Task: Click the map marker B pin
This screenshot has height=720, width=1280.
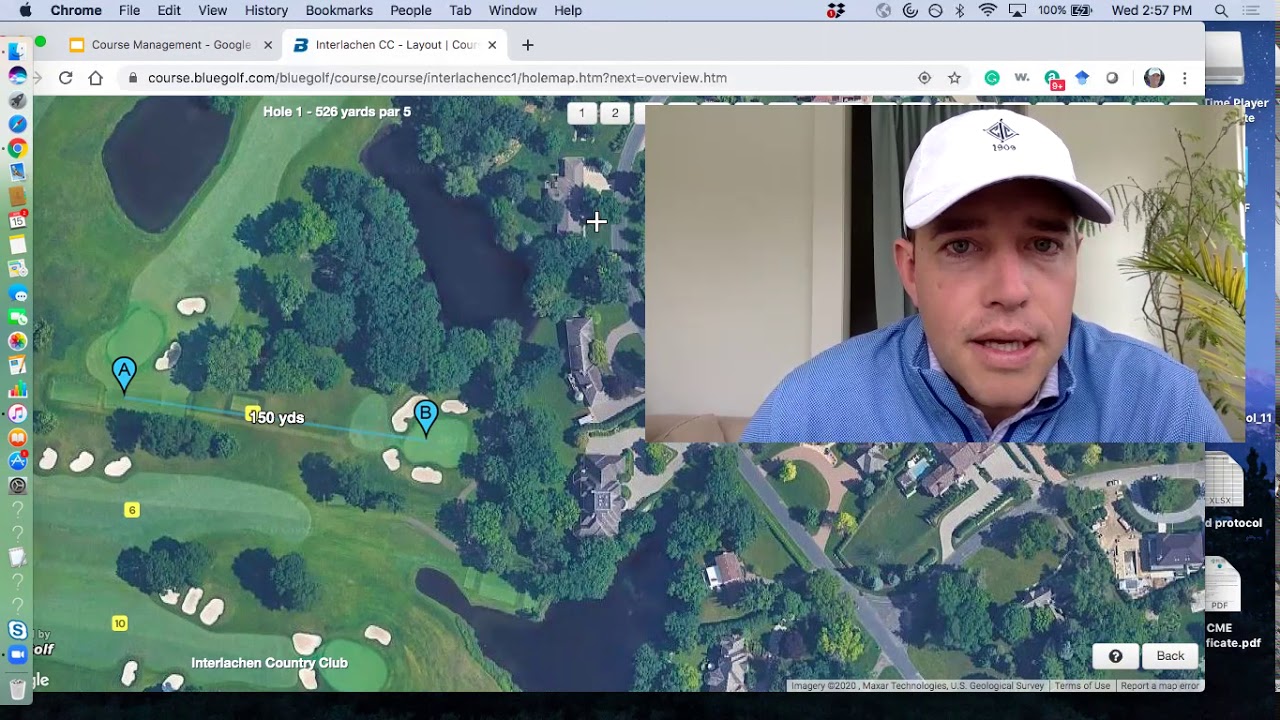Action: coord(426,418)
